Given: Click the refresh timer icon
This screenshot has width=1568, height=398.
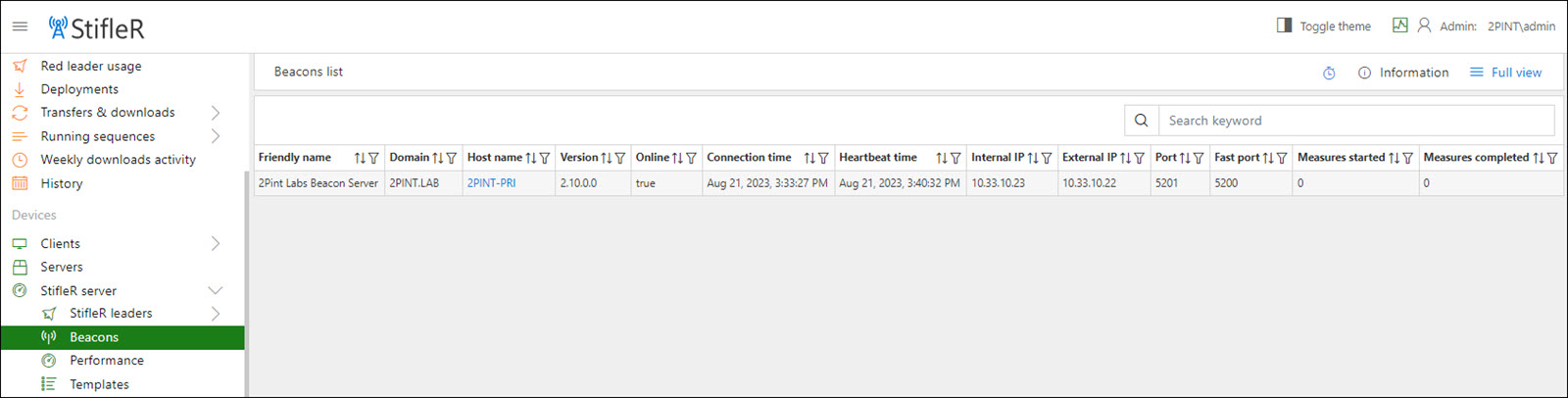Looking at the screenshot, I should click(1329, 73).
